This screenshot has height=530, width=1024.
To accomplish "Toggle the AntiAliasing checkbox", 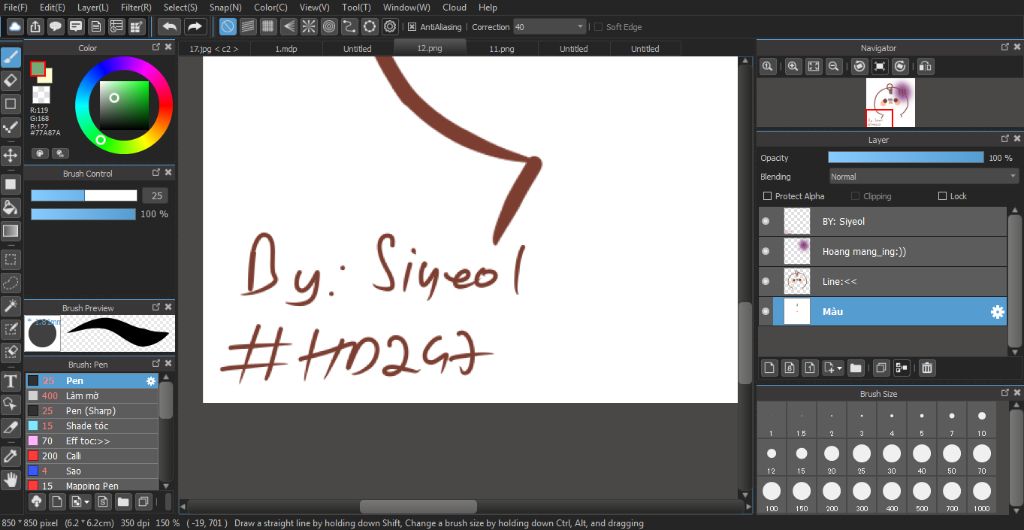I will coord(412,27).
